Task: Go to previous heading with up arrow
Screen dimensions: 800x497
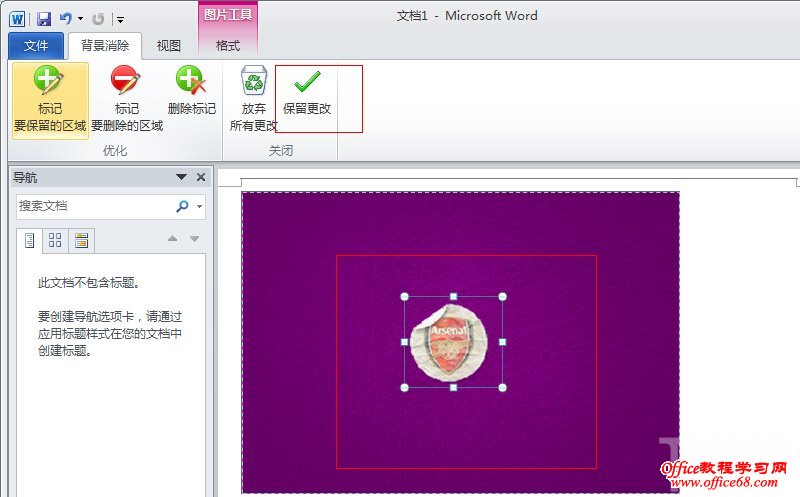Action: tap(172, 238)
